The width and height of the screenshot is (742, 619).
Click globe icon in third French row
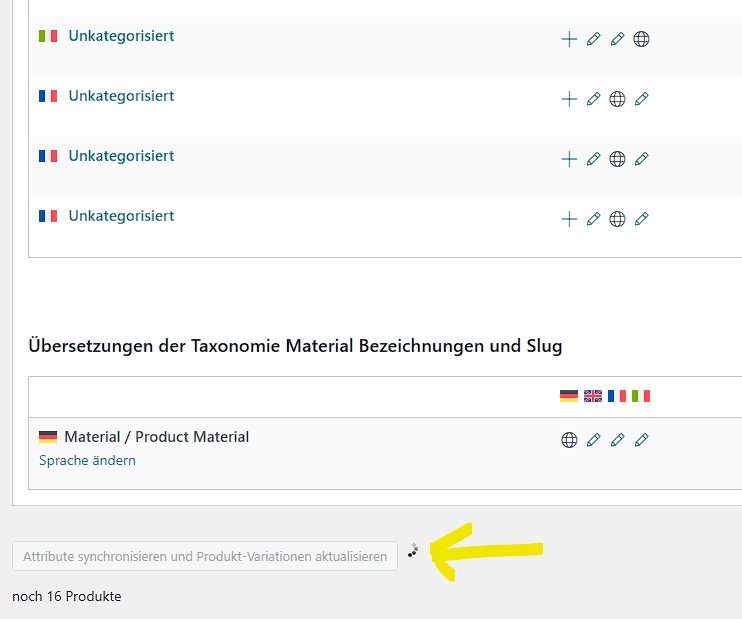pyautogui.click(x=617, y=219)
